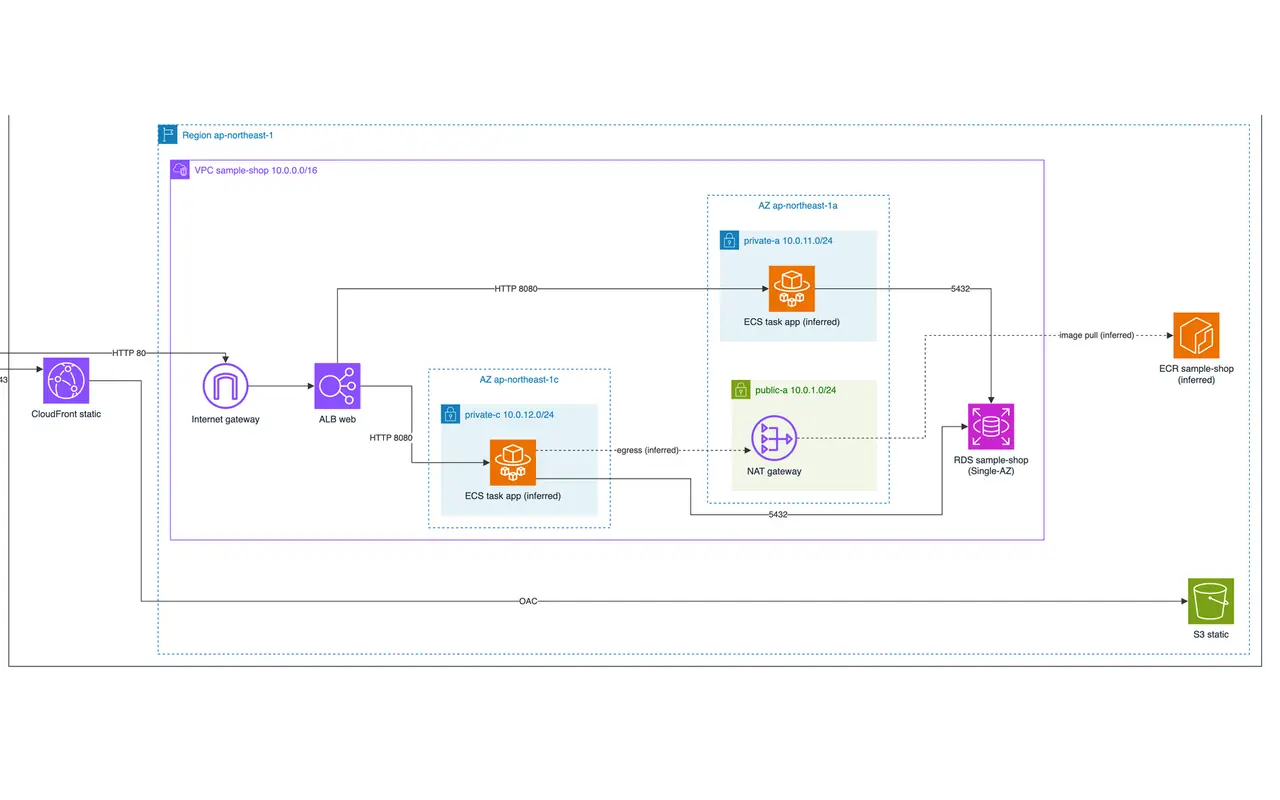Select the 'NAT gateway' caption
Image resolution: width=1280 pixels, height=800 pixels.
[774, 471]
